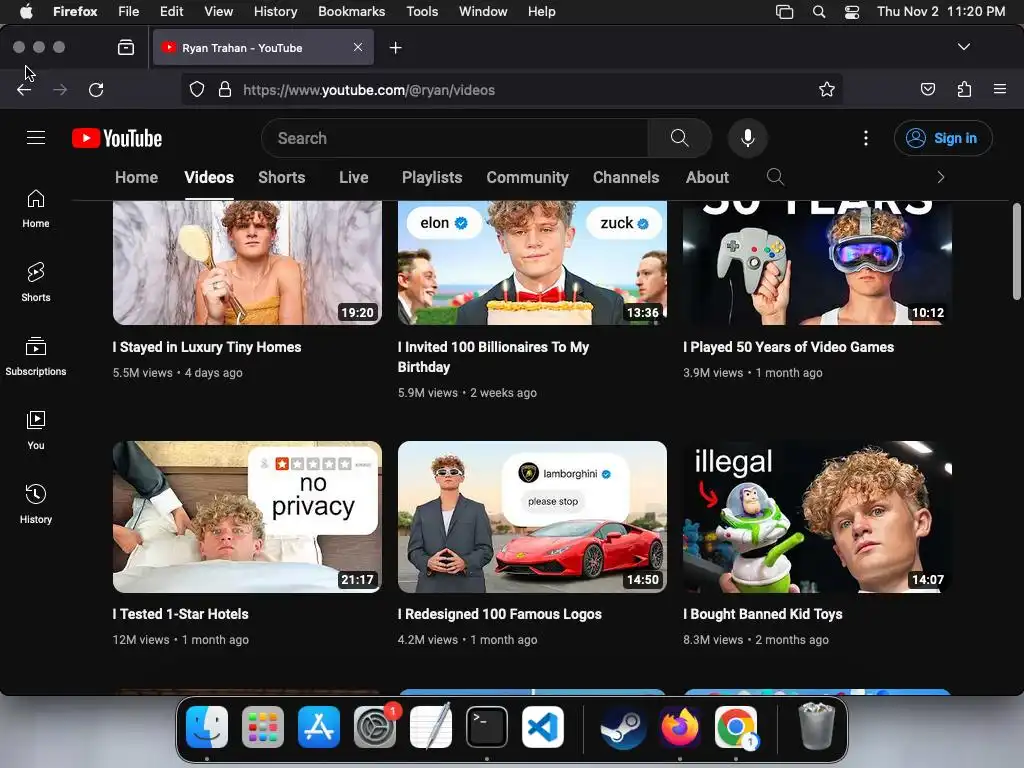Open 'I Bought Banned Kid Toys' title
This screenshot has width=1024, height=768.
[x=763, y=615]
